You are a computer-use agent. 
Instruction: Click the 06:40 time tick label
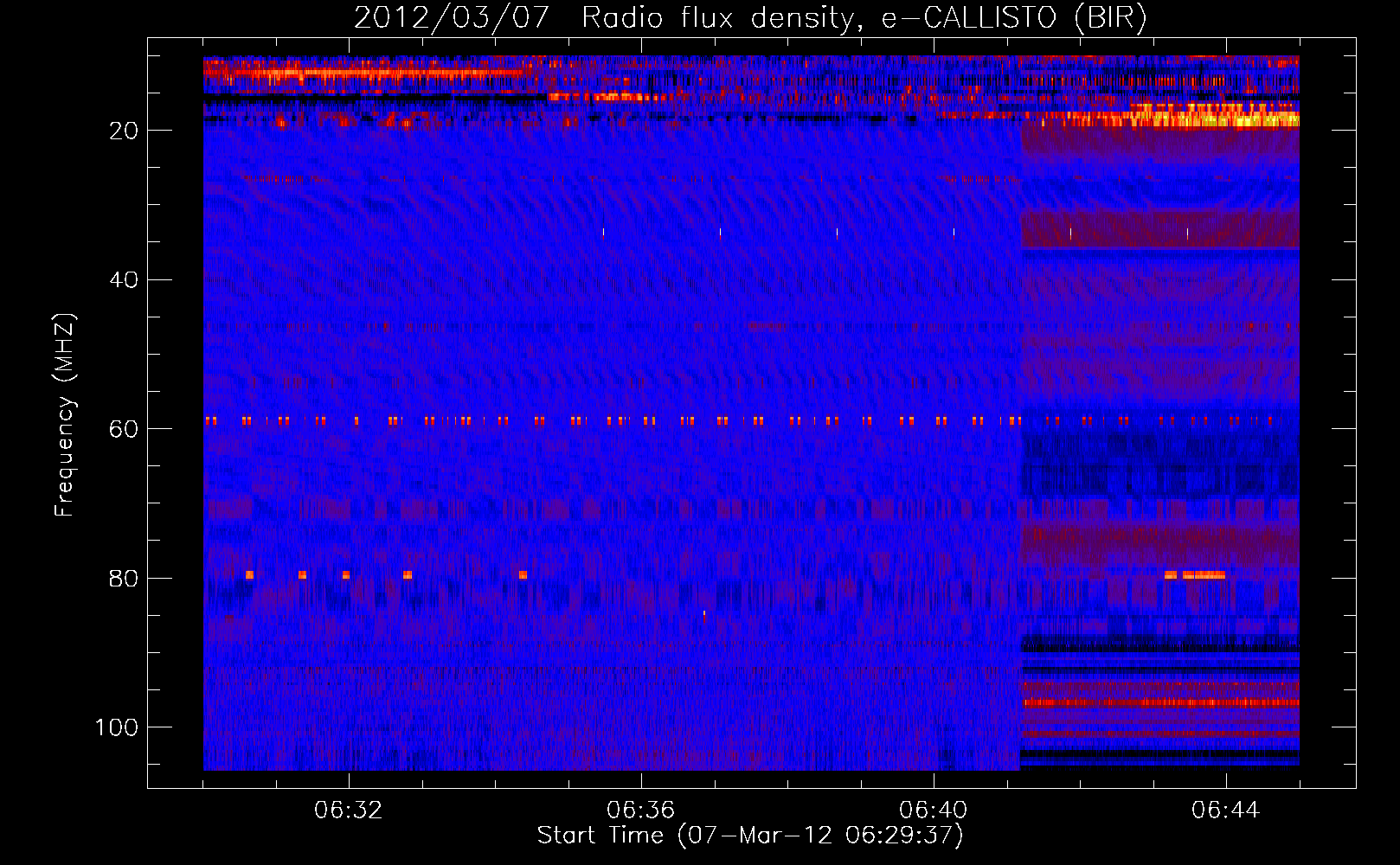[934, 811]
